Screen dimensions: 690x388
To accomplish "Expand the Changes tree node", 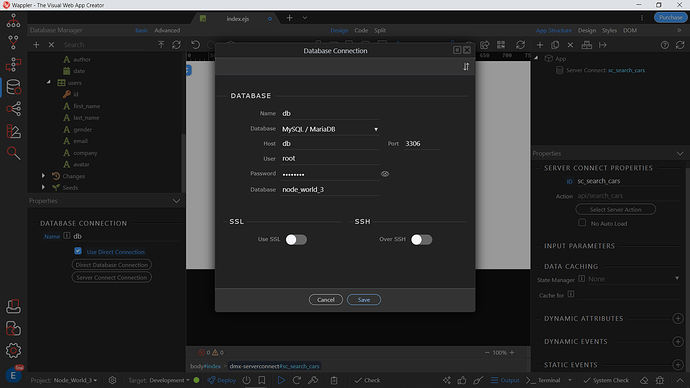I will (x=43, y=176).
